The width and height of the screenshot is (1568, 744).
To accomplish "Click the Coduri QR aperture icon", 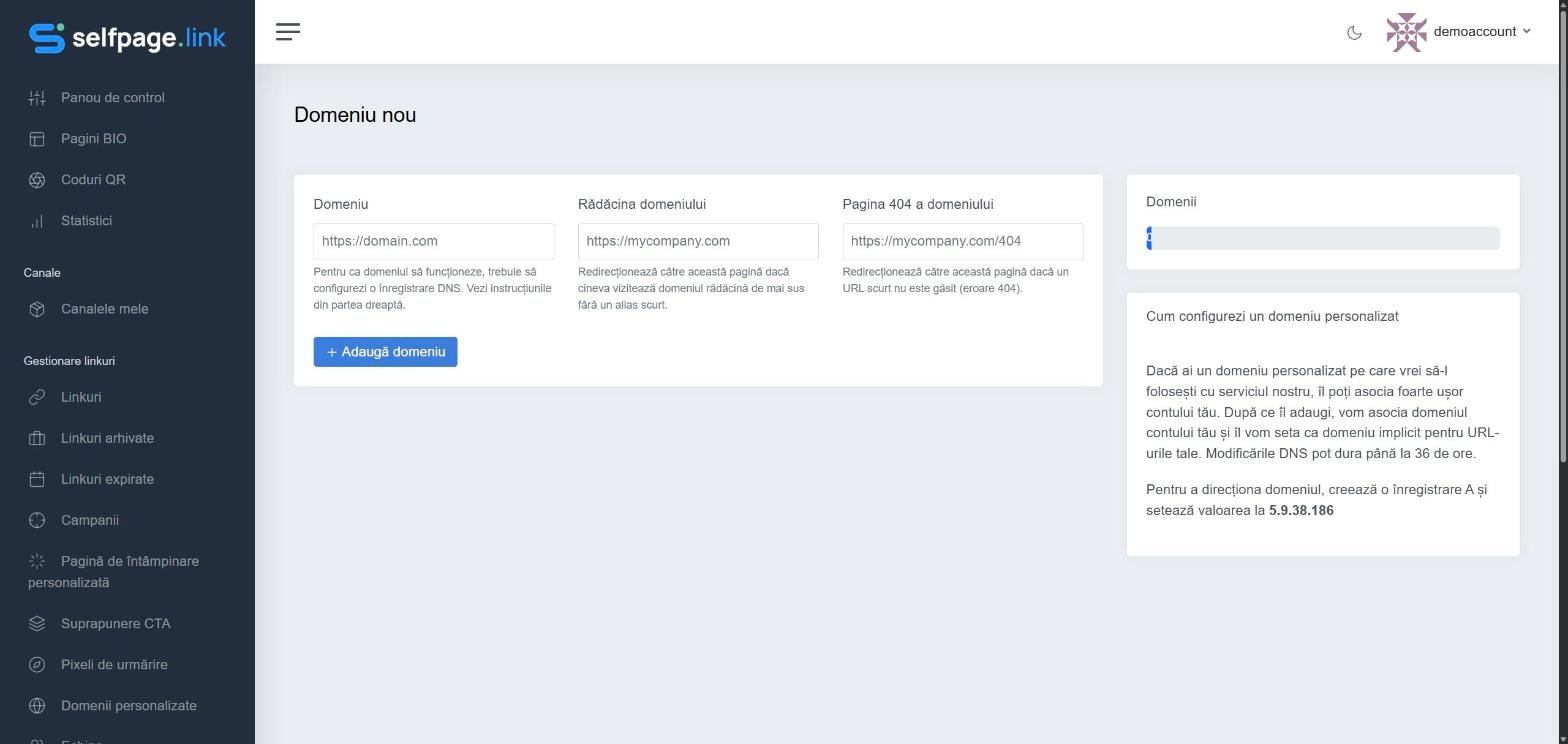I will [x=37, y=180].
